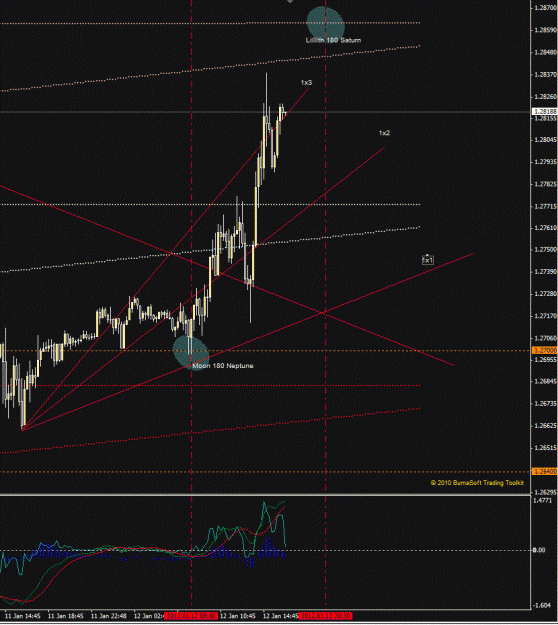Click the 1.26845 price axis value
Screen dimensions: 558x625
click(545, 381)
